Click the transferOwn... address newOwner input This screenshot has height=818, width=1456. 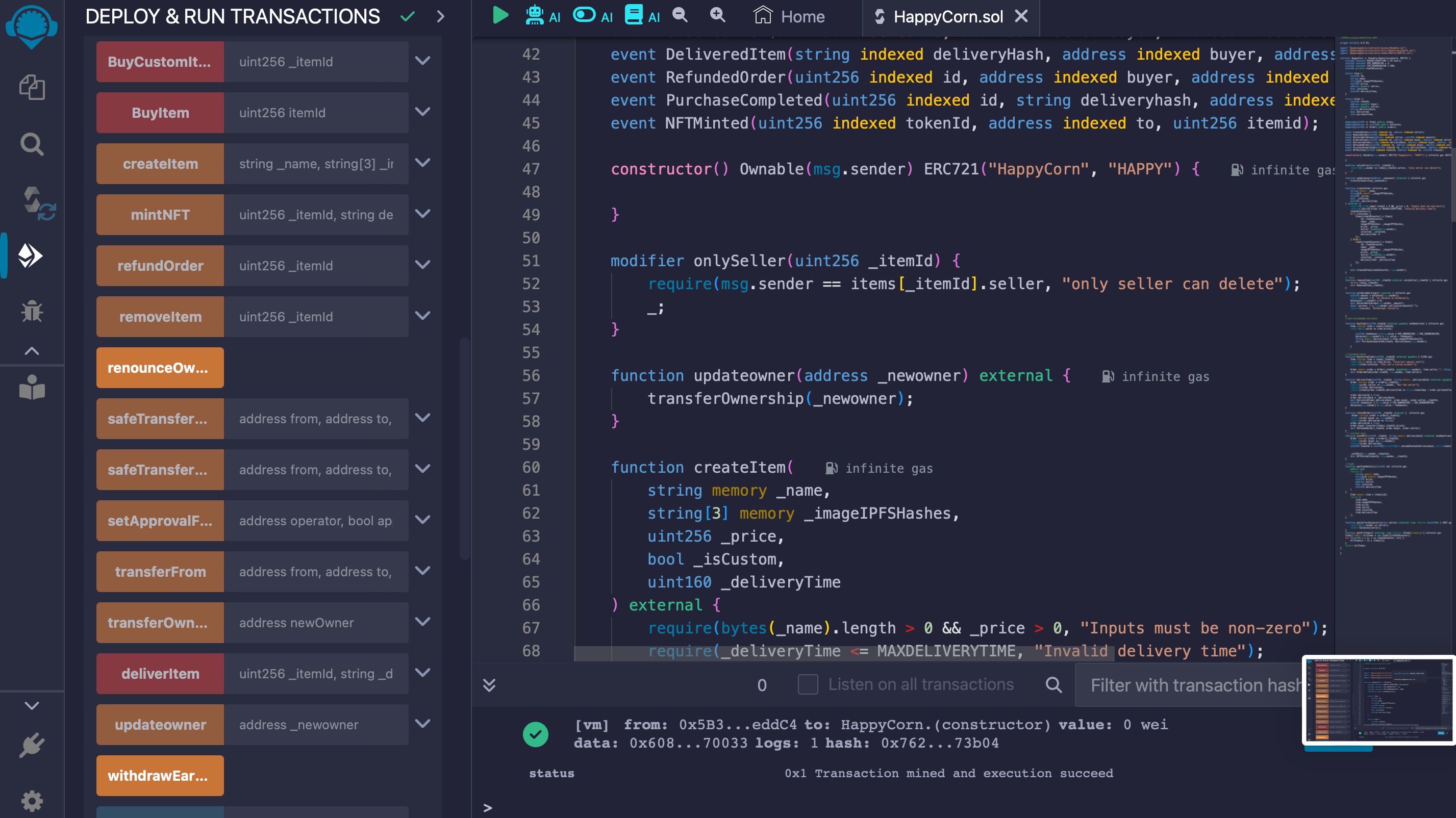click(x=316, y=623)
